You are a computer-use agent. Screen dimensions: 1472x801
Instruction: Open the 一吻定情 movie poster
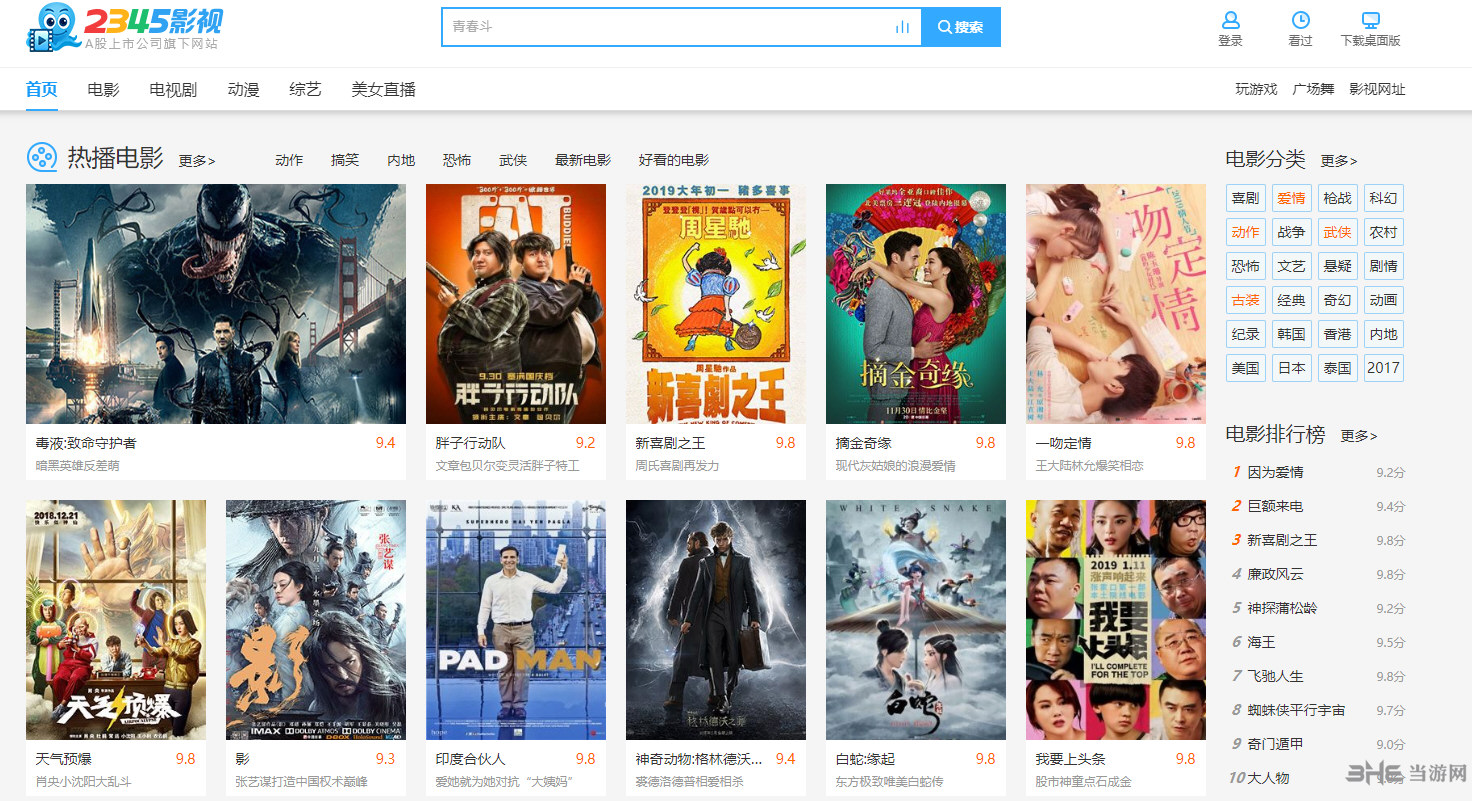pyautogui.click(x=1116, y=304)
